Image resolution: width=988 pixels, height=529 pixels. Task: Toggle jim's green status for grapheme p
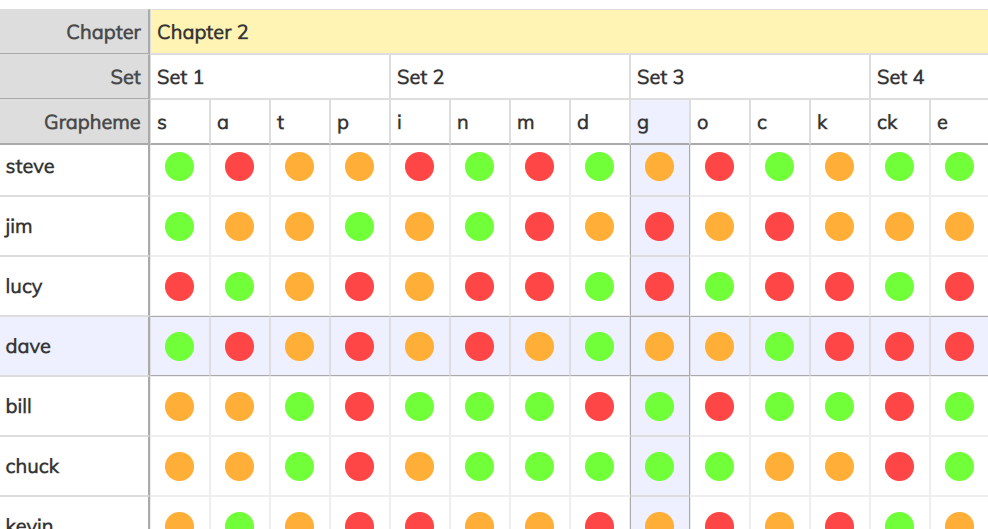tap(359, 227)
